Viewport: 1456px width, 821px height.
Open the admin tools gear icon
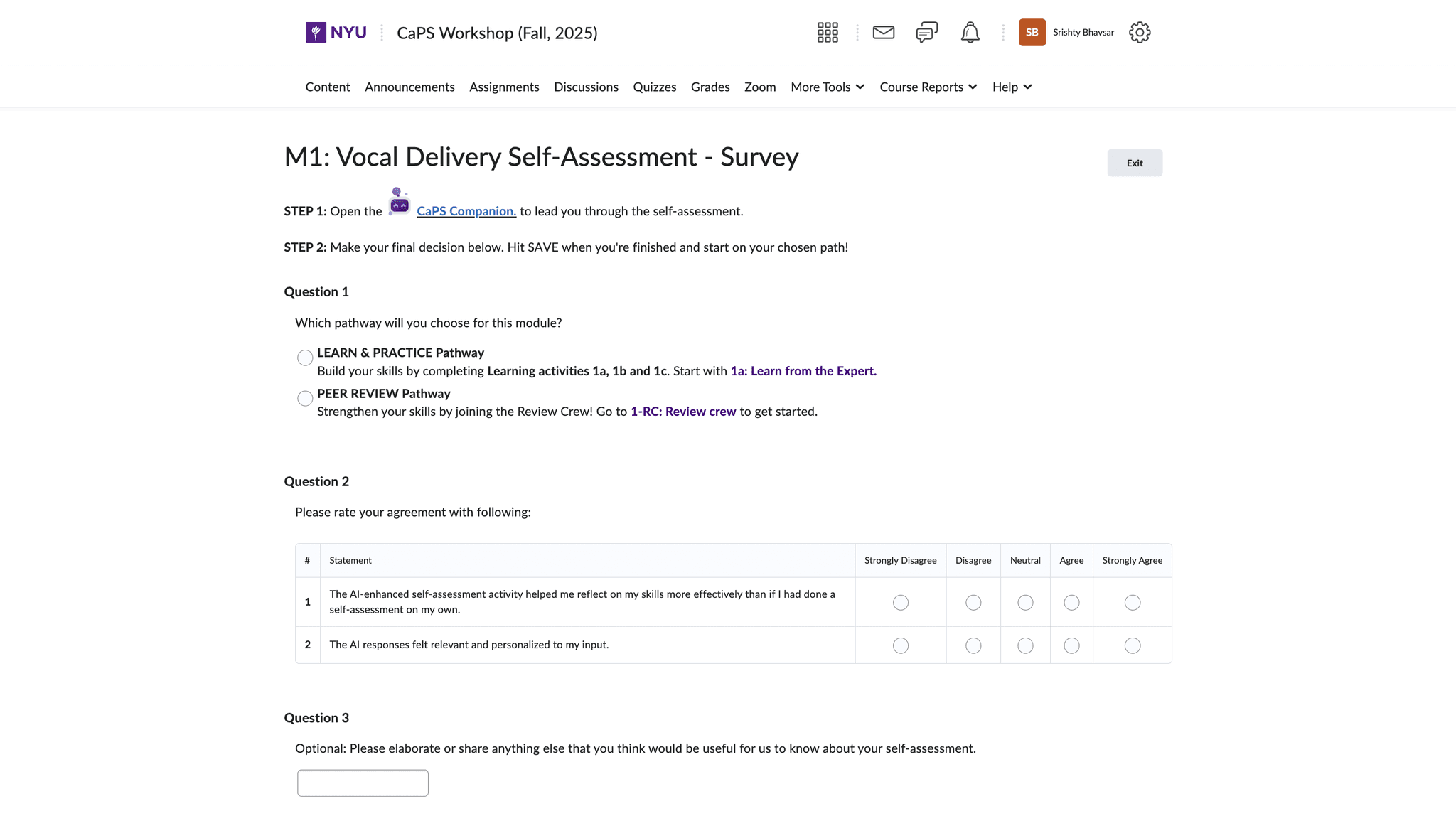tap(1140, 32)
